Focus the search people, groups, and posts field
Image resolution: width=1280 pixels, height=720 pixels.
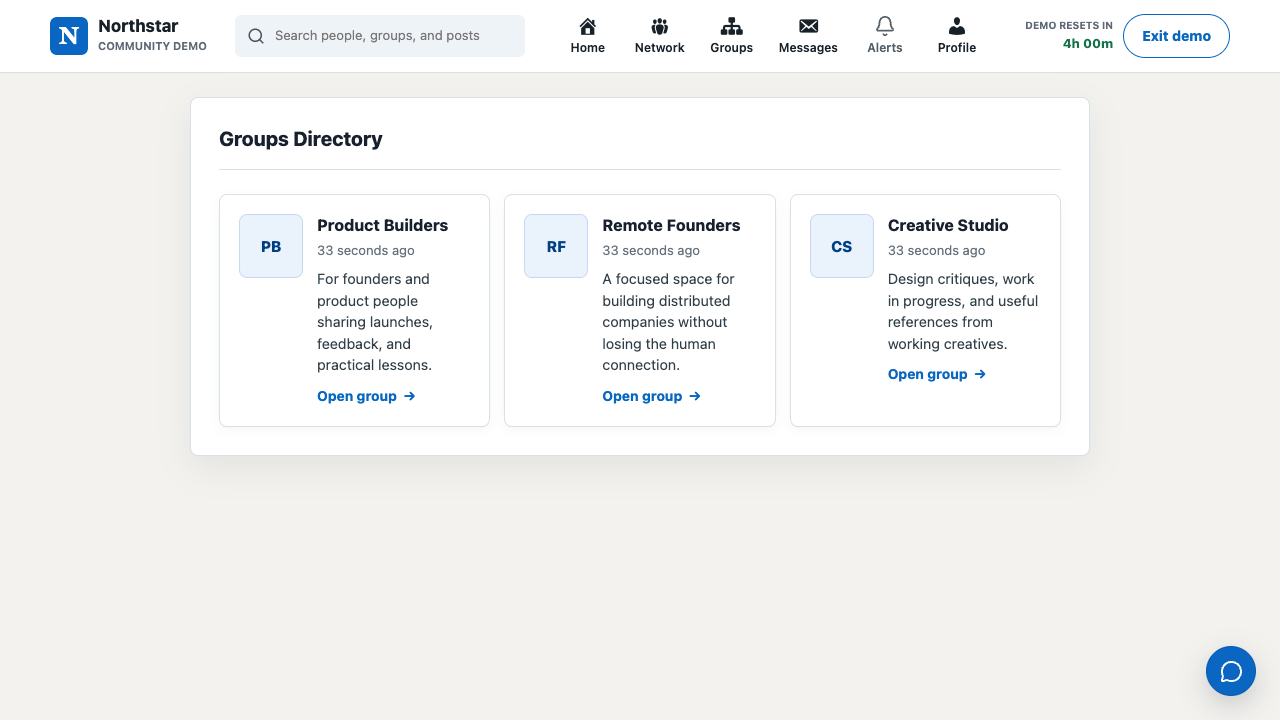pyautogui.click(x=380, y=36)
